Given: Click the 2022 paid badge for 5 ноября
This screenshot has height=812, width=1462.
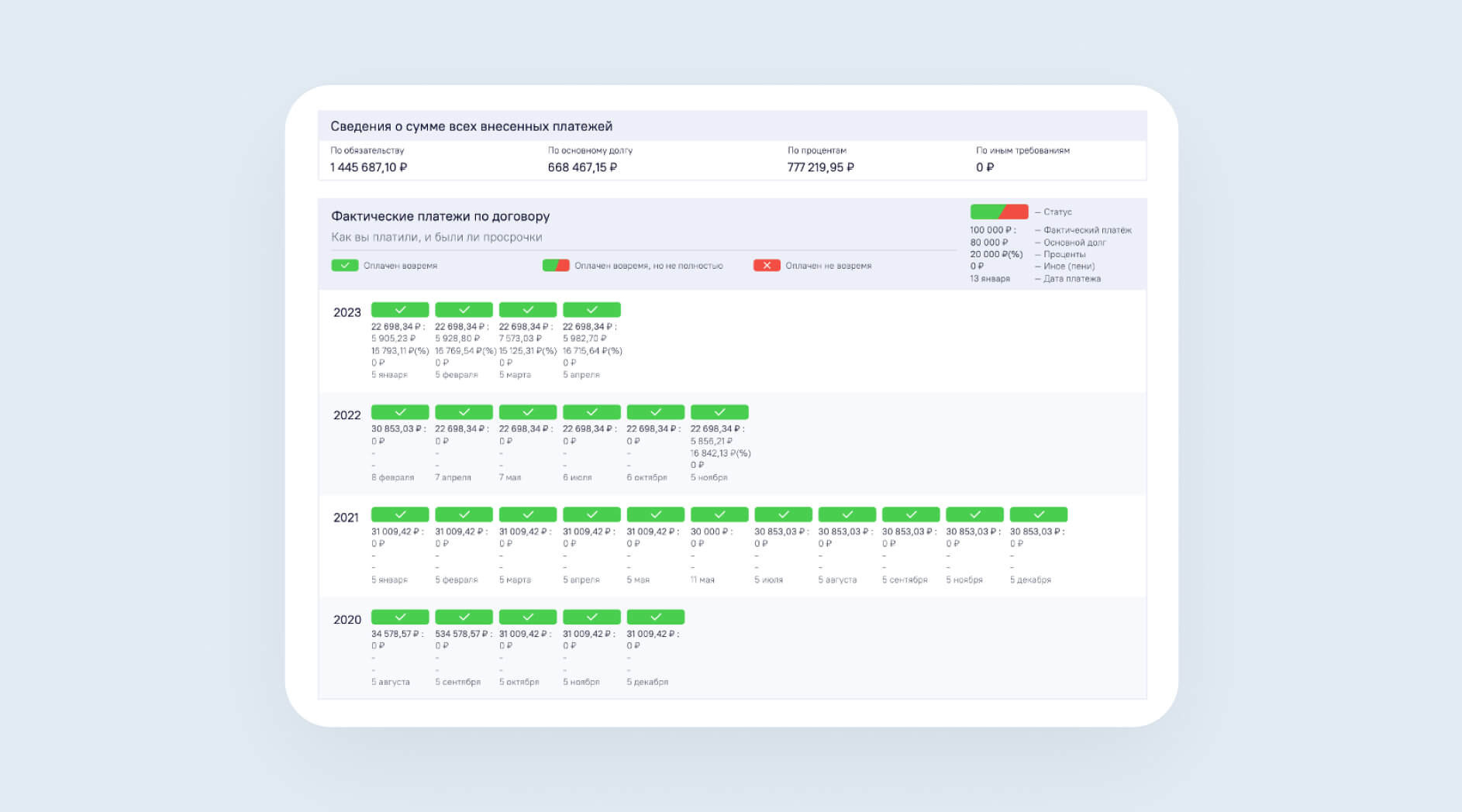Looking at the screenshot, I should click(x=719, y=412).
